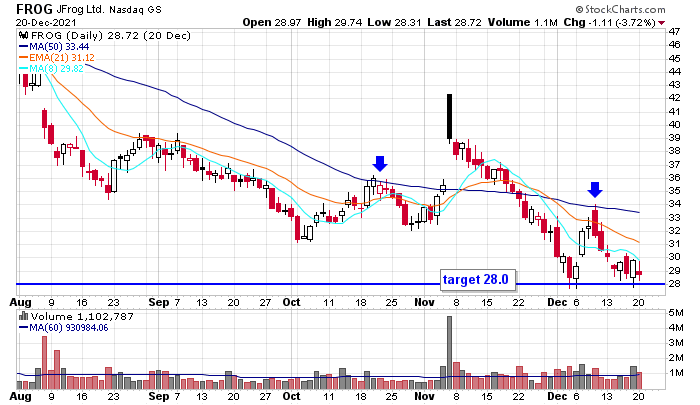Click price axis label 28

point(674,284)
